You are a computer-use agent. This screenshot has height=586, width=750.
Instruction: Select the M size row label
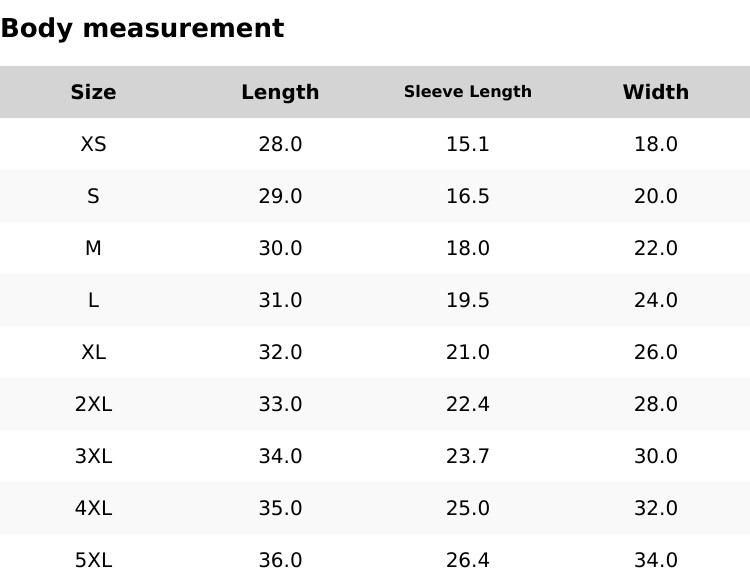pos(93,248)
